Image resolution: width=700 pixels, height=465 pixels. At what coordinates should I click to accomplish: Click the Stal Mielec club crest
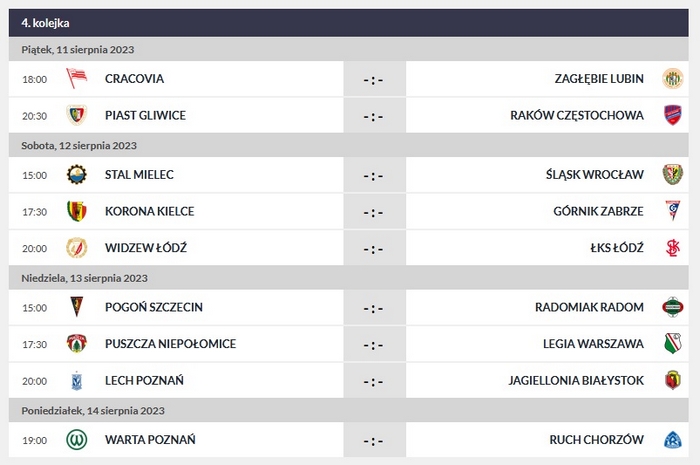pyautogui.click(x=76, y=175)
